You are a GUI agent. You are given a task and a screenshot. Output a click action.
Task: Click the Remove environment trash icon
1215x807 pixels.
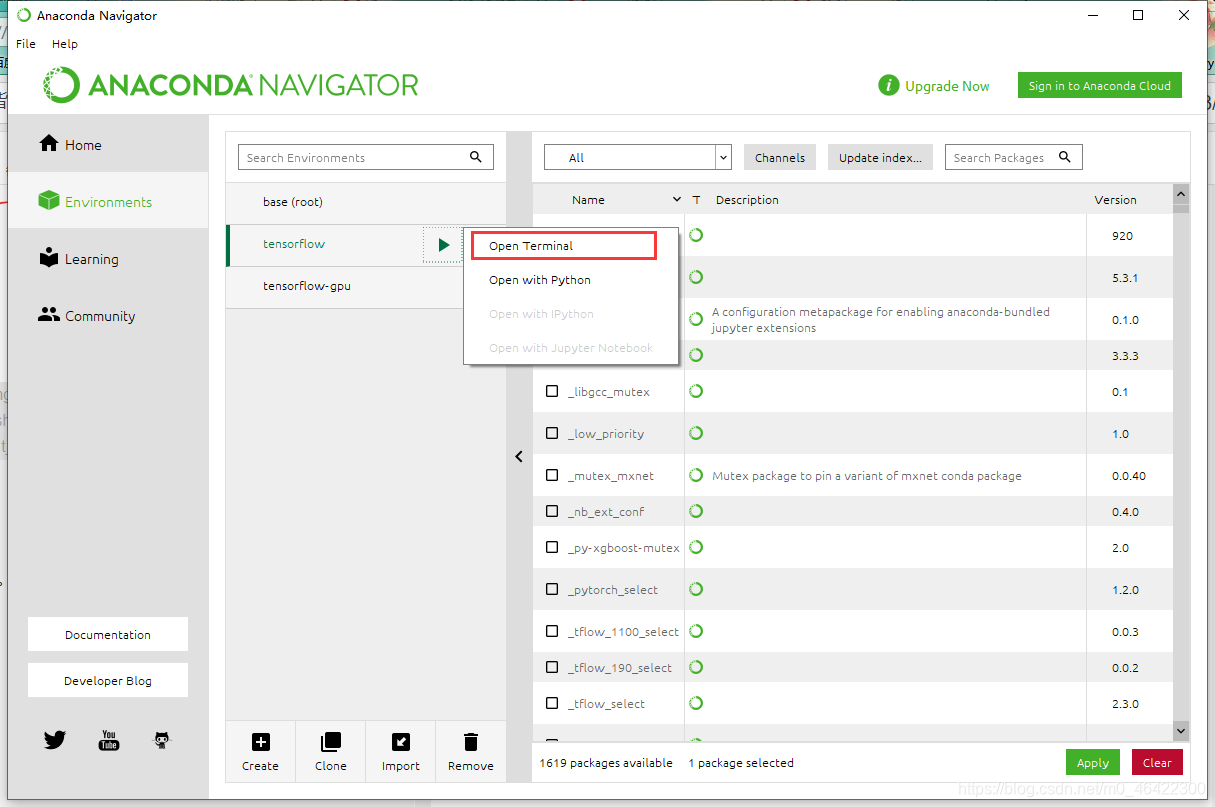pyautogui.click(x=470, y=742)
